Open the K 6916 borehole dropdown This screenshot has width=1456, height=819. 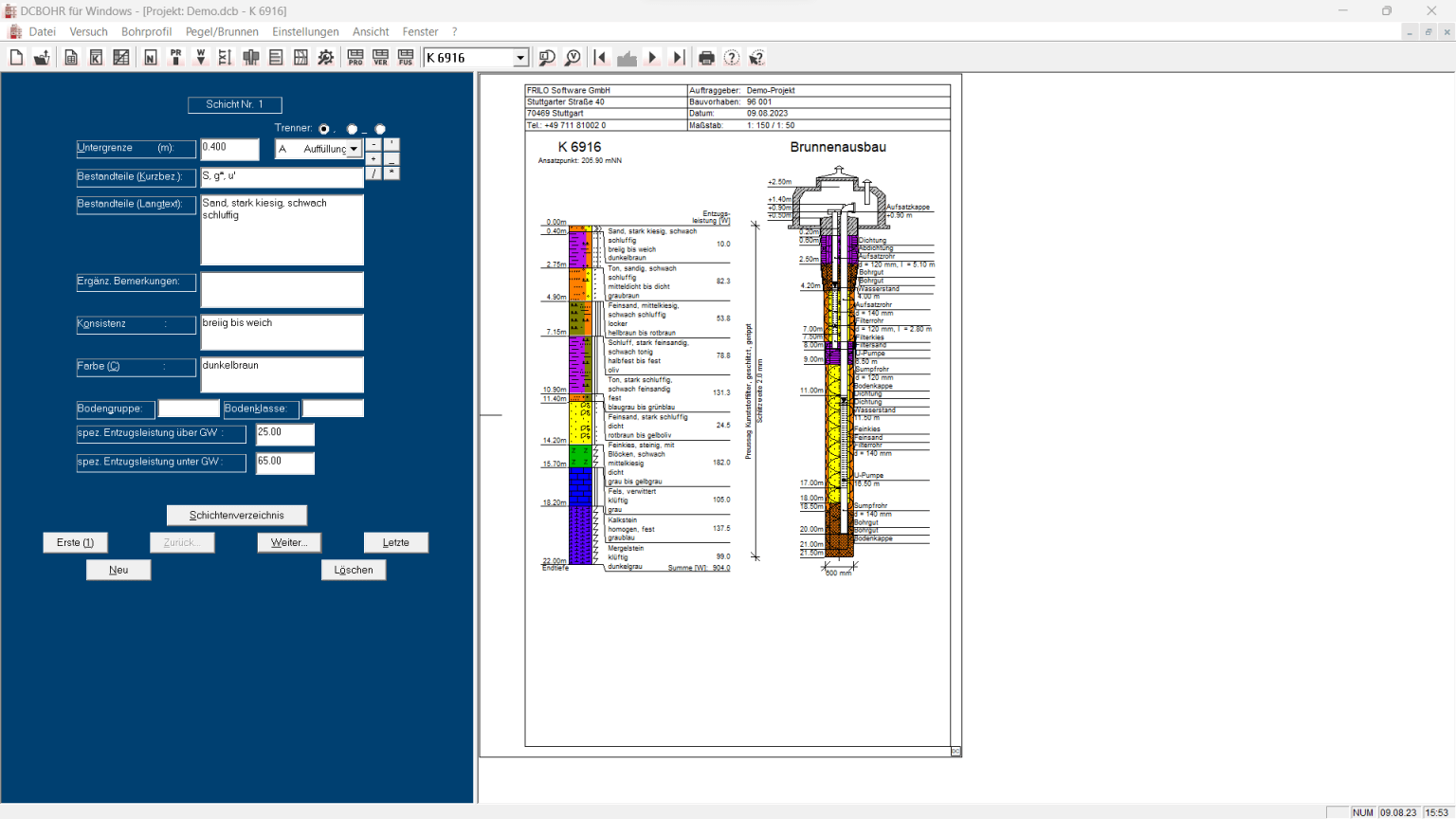tap(520, 58)
